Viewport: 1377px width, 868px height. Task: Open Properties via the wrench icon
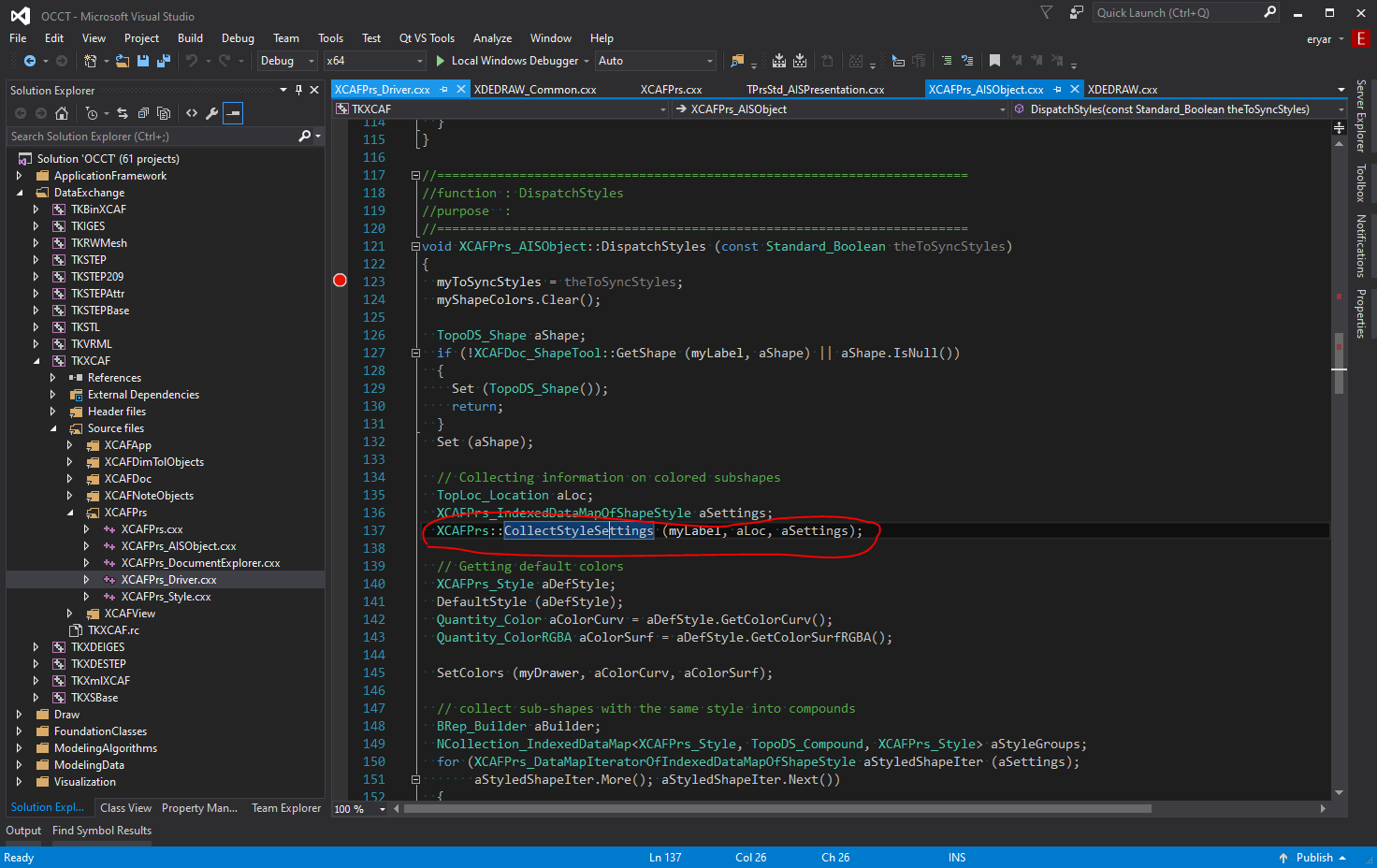point(212,113)
